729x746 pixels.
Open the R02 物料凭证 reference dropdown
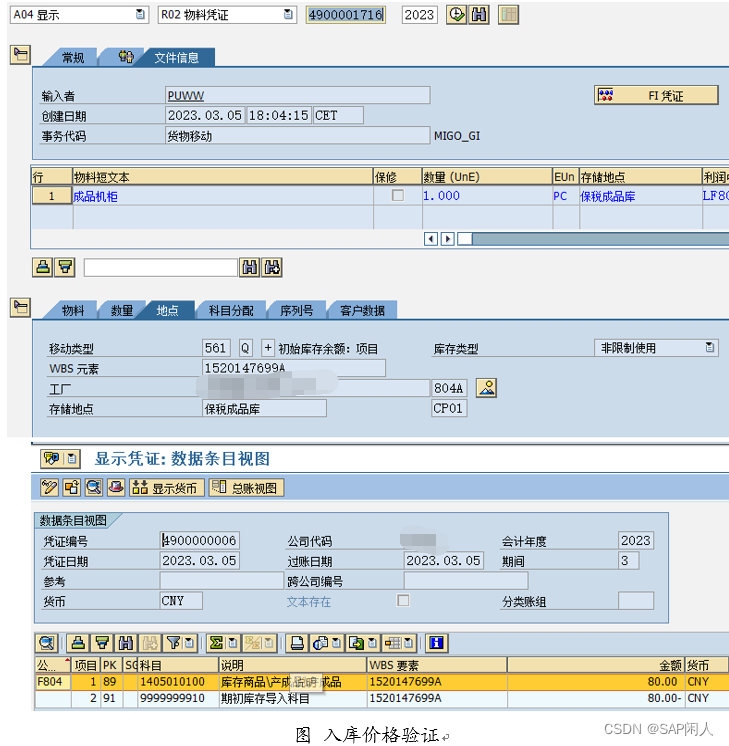tap(288, 14)
